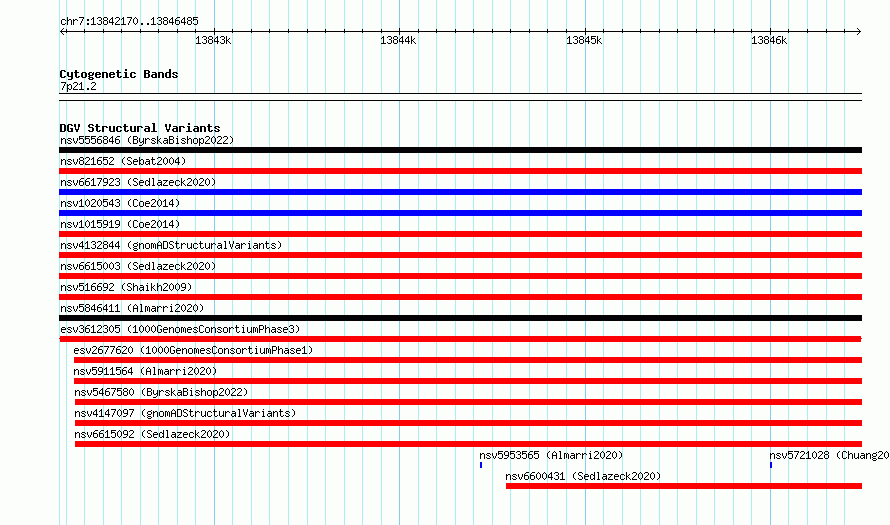Open nsv4132844 (gnomADStructuralVariants) label
The image size is (890, 525).
coord(171,245)
